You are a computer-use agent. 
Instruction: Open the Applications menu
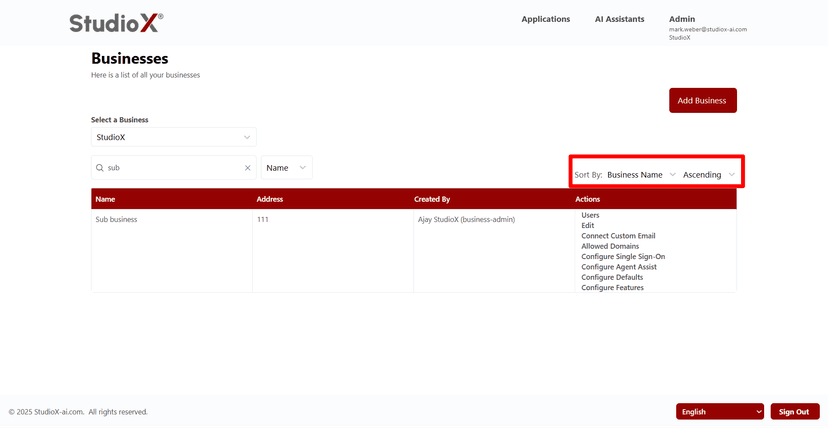pyautogui.click(x=545, y=19)
